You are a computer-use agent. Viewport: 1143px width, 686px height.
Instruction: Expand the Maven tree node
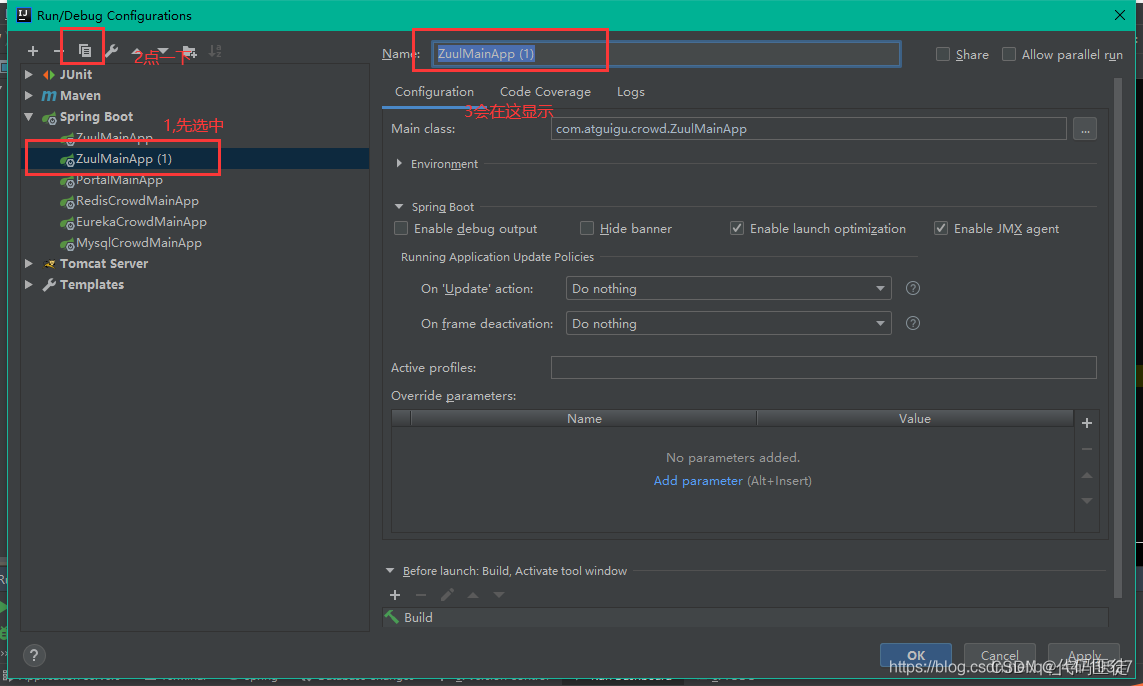tap(28, 96)
